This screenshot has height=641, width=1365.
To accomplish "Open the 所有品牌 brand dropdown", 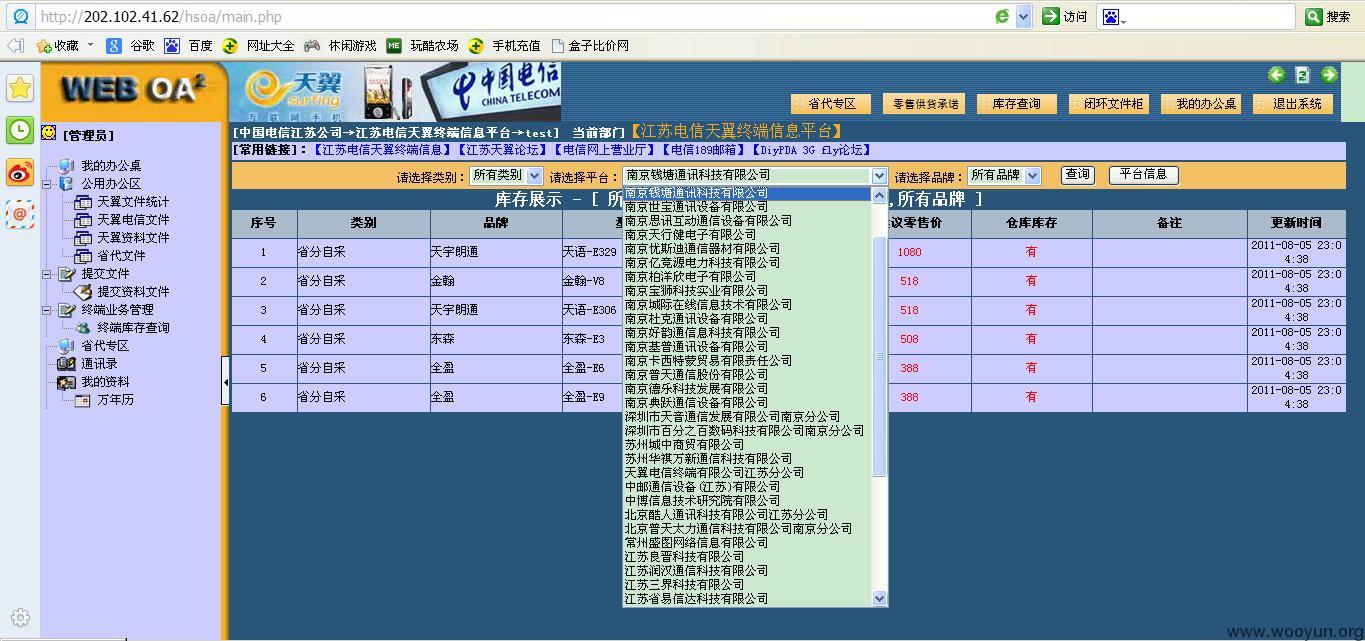I will pos(1004,175).
